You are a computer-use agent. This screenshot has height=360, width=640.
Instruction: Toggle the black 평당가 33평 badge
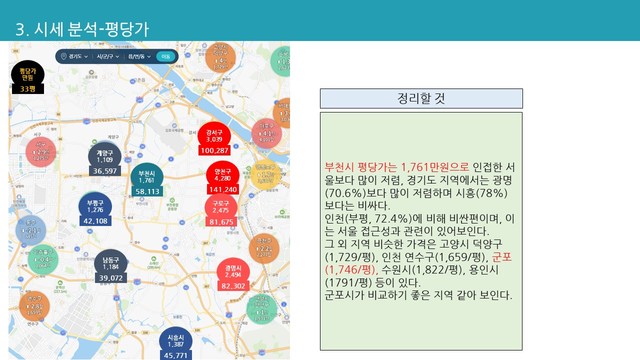[27, 77]
